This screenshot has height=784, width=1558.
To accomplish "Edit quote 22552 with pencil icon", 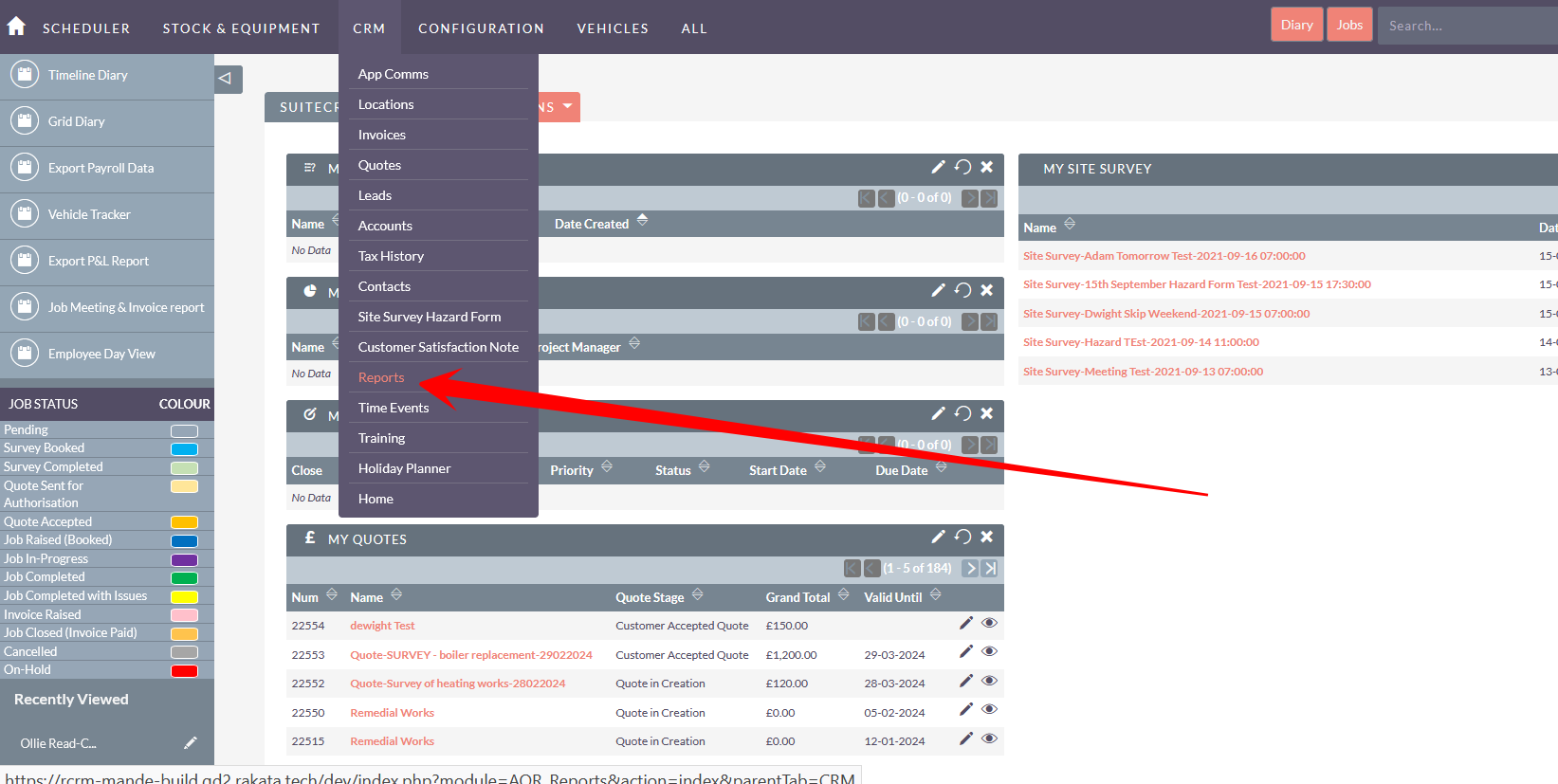I will 966,681.
